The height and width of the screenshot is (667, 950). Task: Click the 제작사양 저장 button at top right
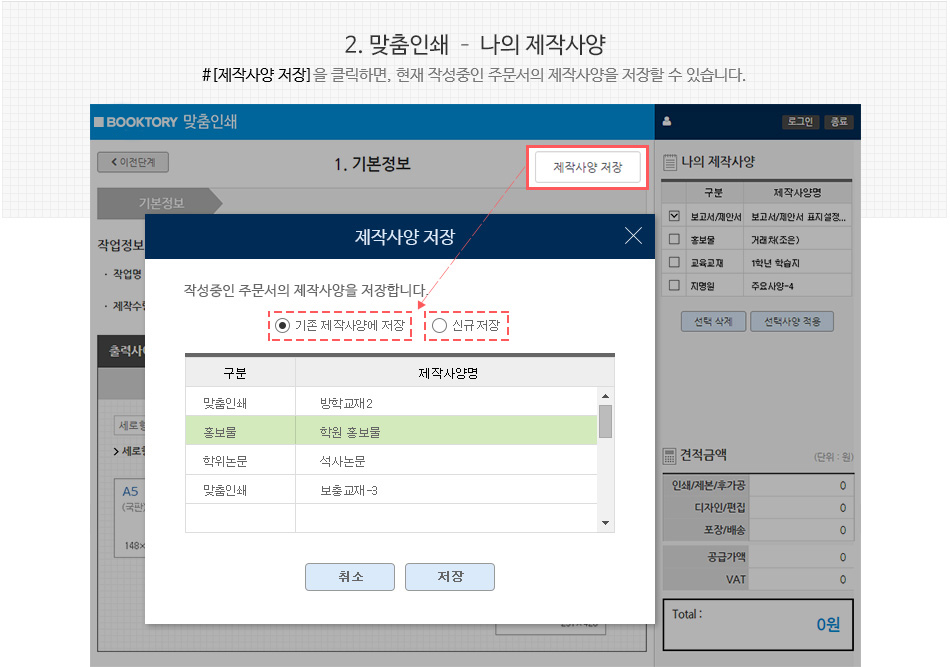[x=586, y=167]
